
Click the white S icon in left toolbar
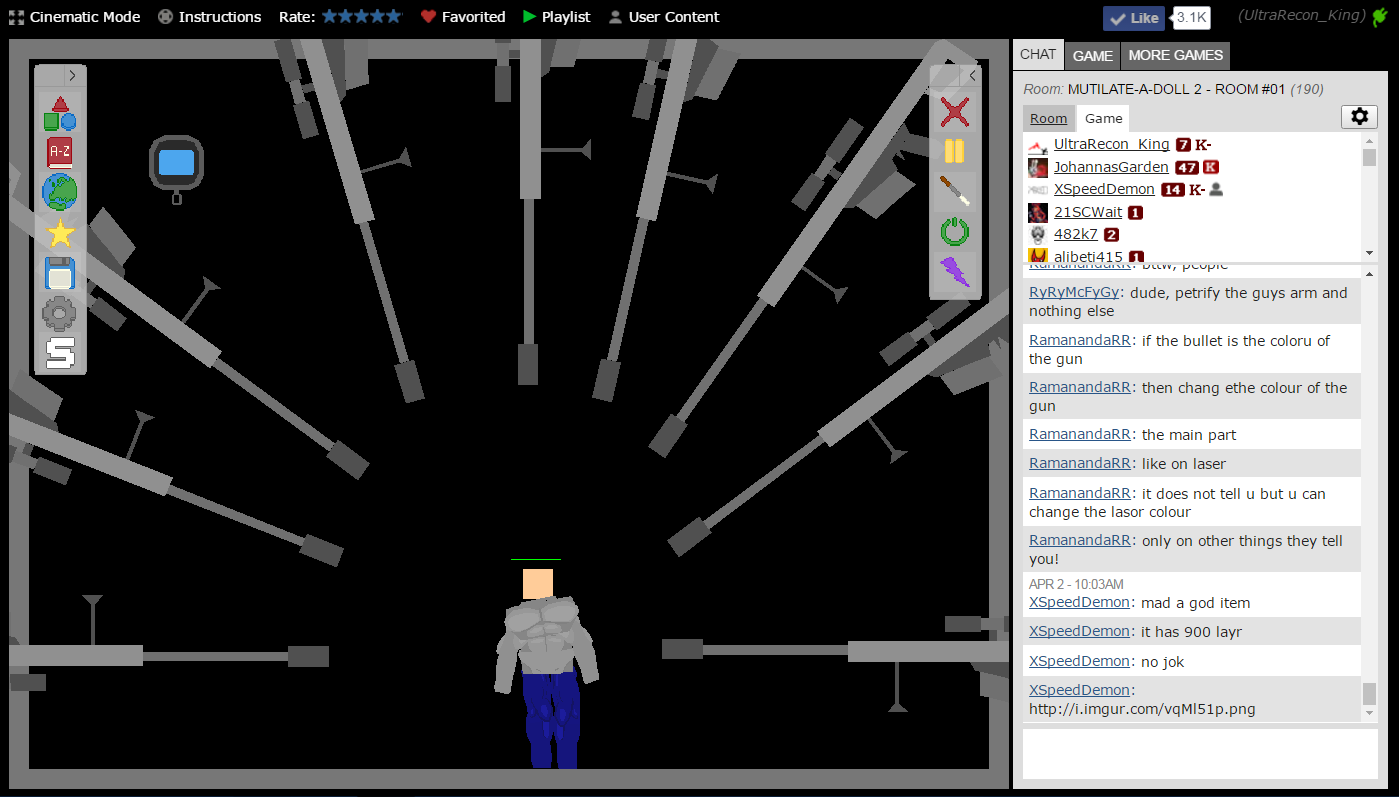point(60,353)
